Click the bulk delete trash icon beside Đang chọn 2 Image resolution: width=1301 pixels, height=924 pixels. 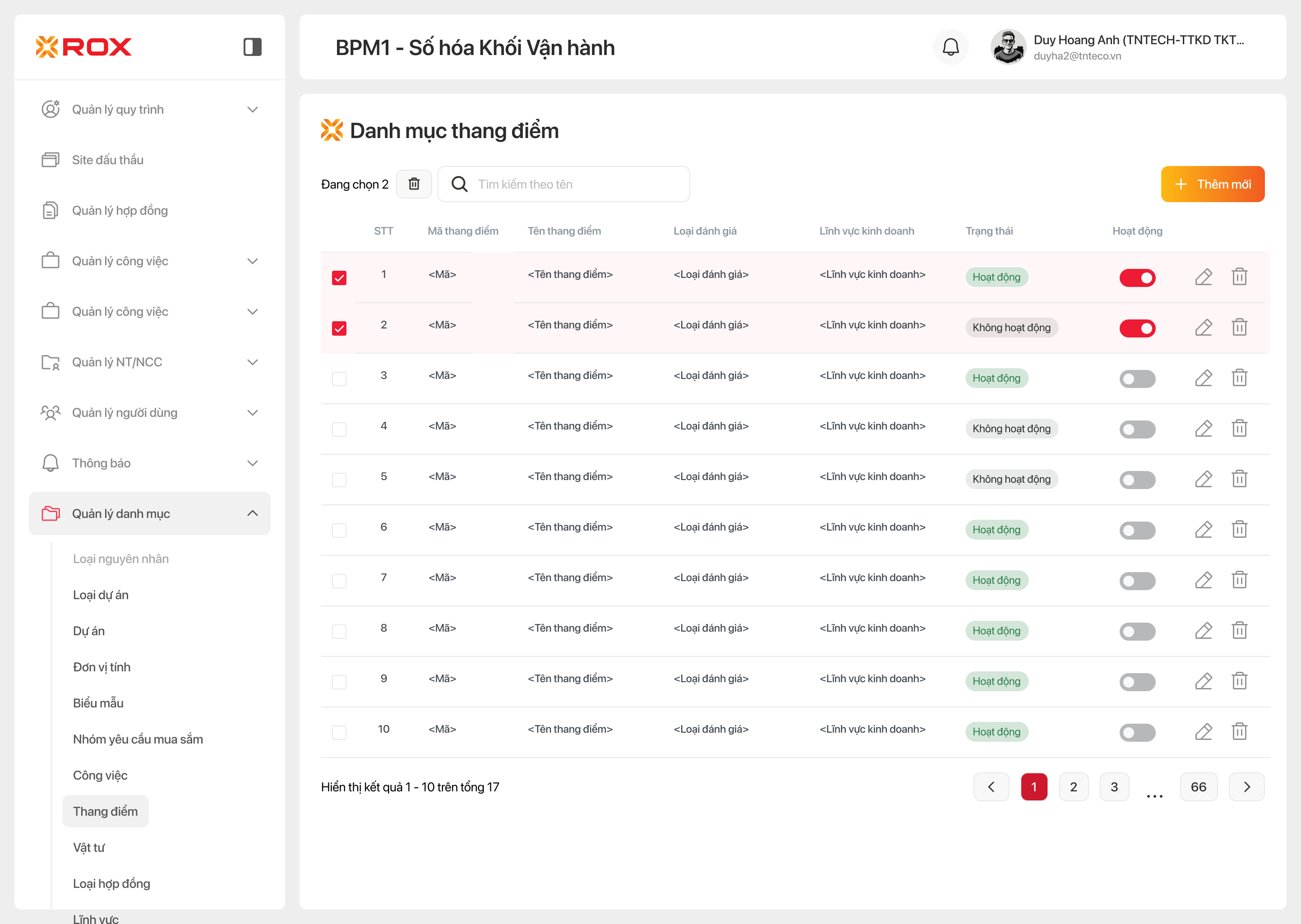pos(414,184)
